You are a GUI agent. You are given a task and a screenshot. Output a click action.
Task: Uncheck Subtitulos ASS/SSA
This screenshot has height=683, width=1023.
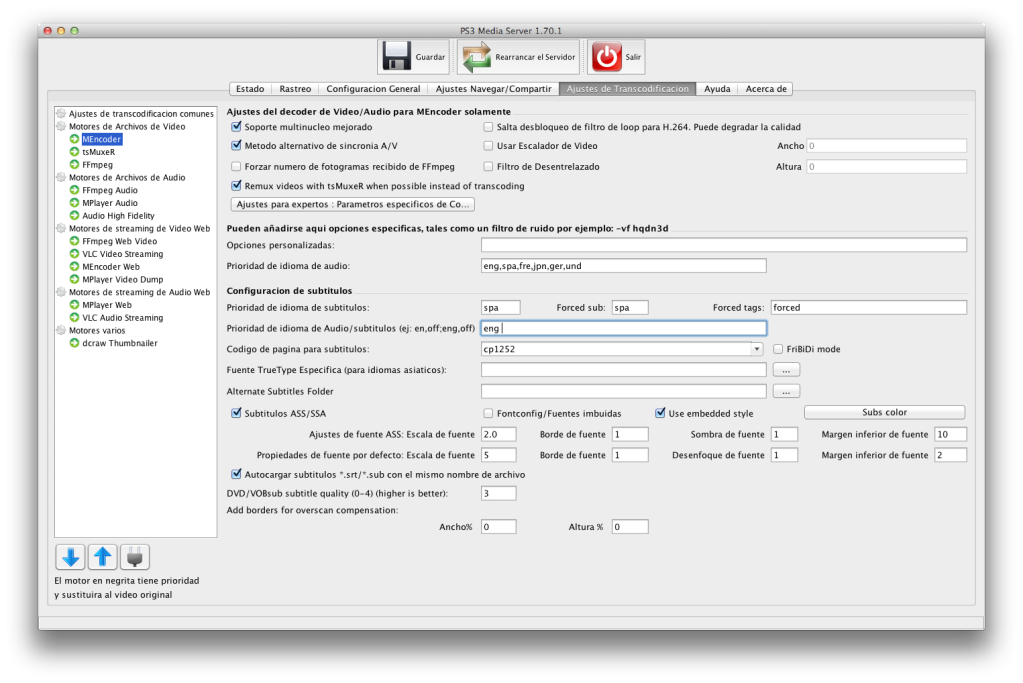coord(236,413)
